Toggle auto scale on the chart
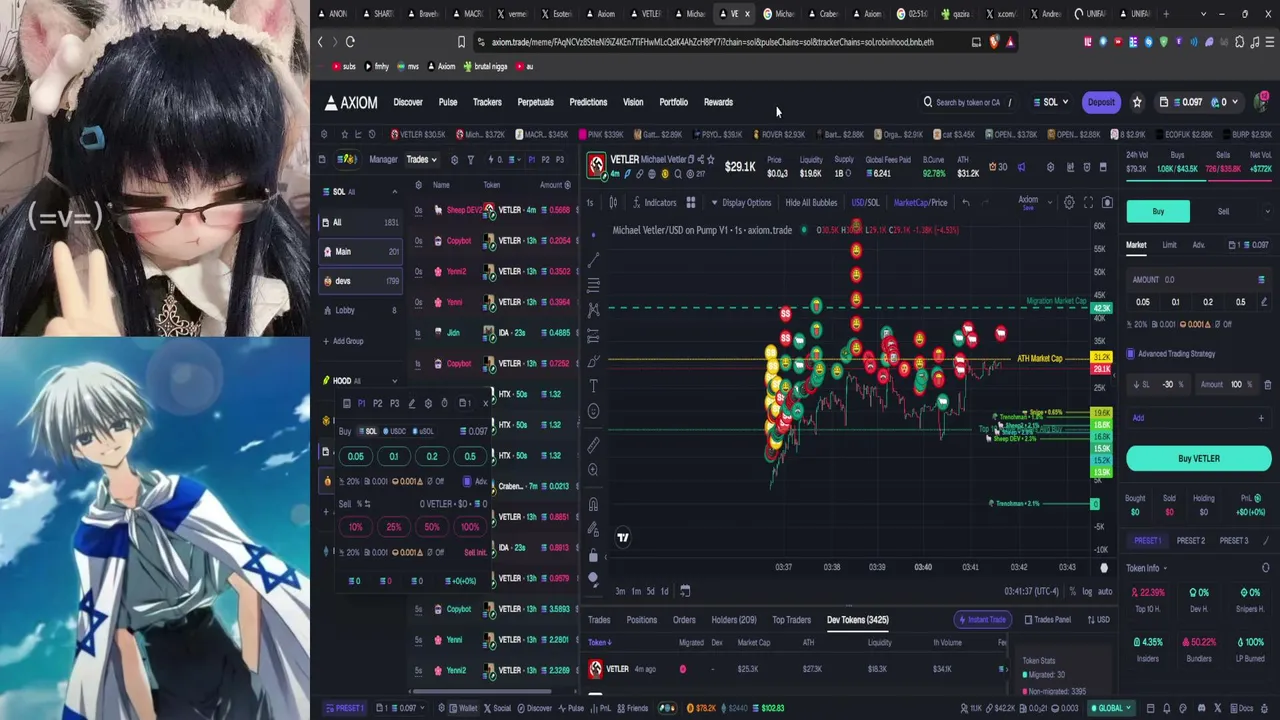The height and width of the screenshot is (720, 1280). click(1104, 592)
